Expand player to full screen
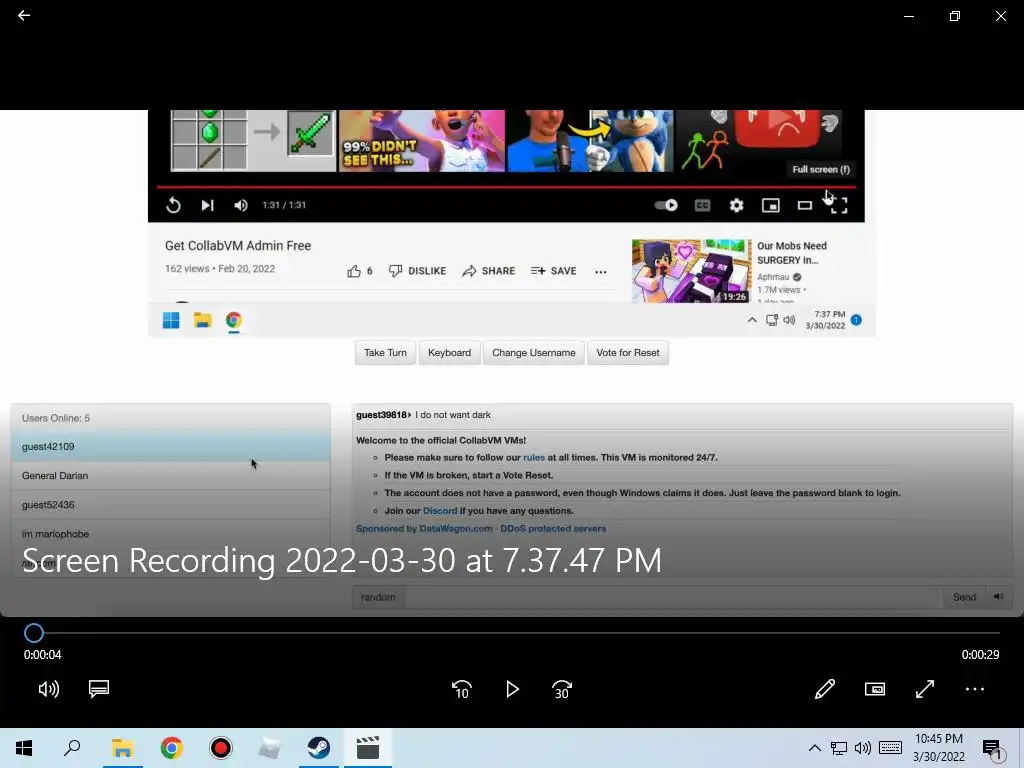This screenshot has width=1024, height=768. pos(925,689)
